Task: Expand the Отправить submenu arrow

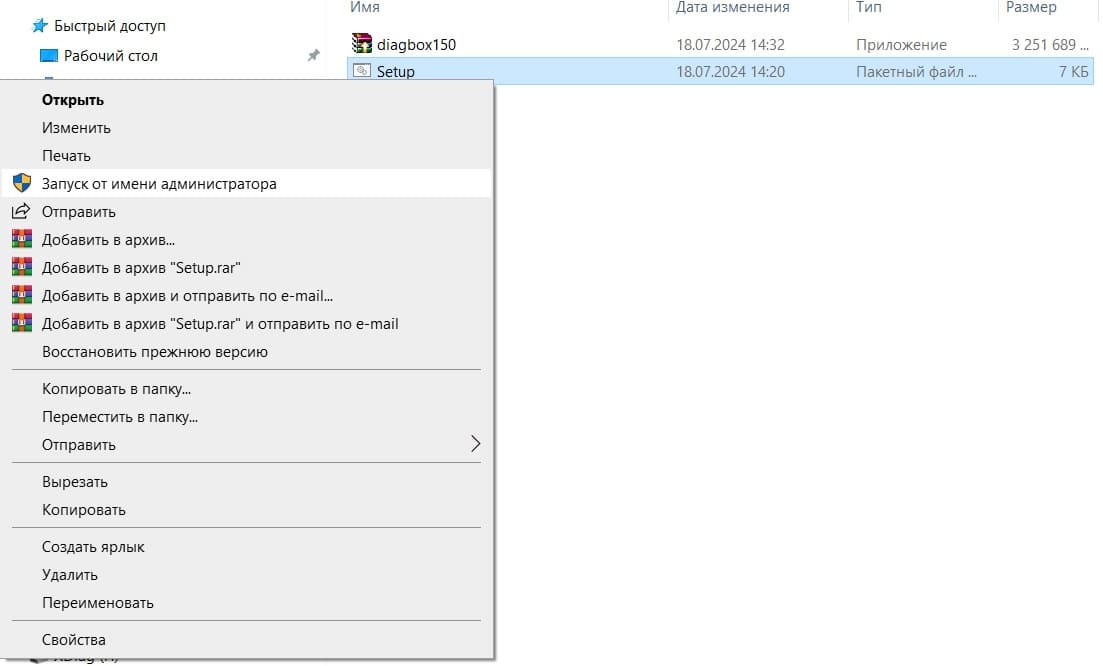Action: 475,445
